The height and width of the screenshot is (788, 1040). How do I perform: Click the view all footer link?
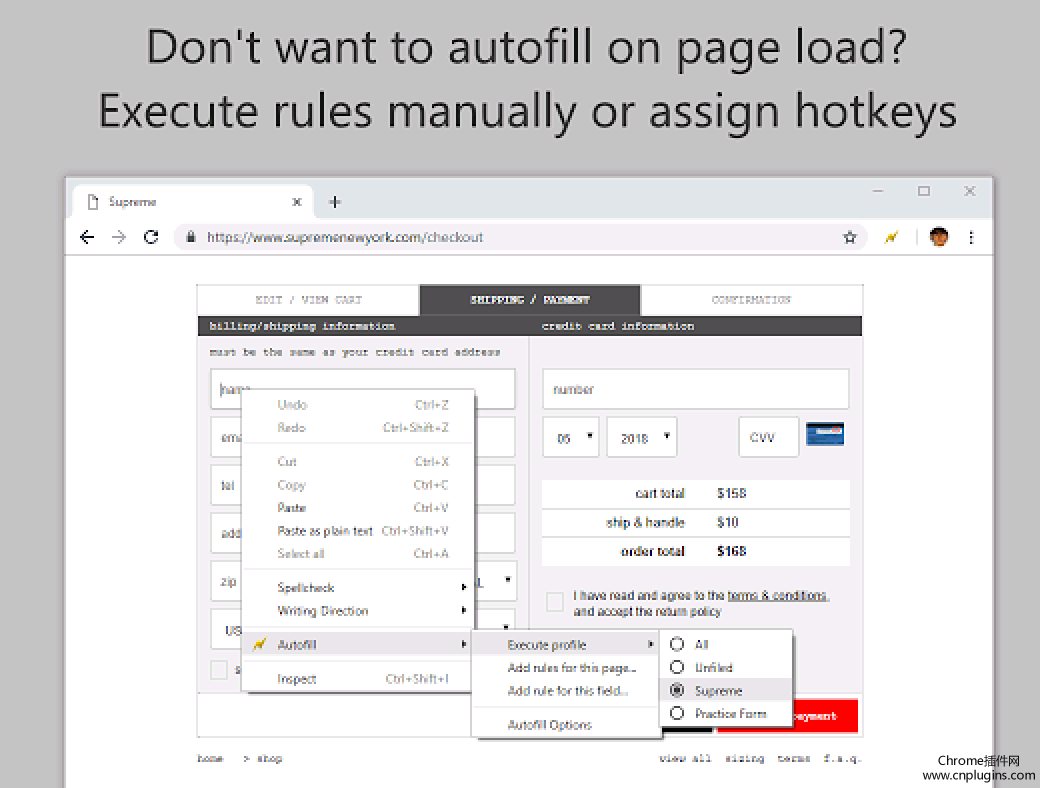point(685,758)
